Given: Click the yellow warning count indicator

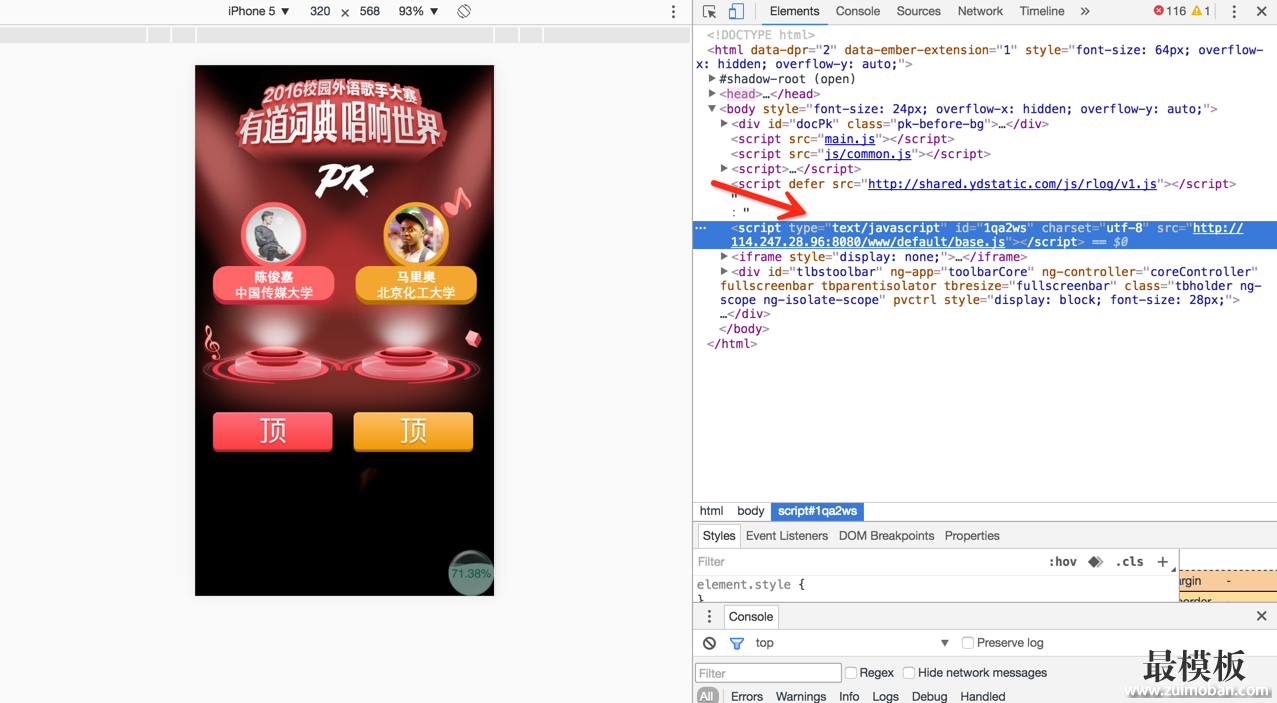Looking at the screenshot, I should (1201, 11).
